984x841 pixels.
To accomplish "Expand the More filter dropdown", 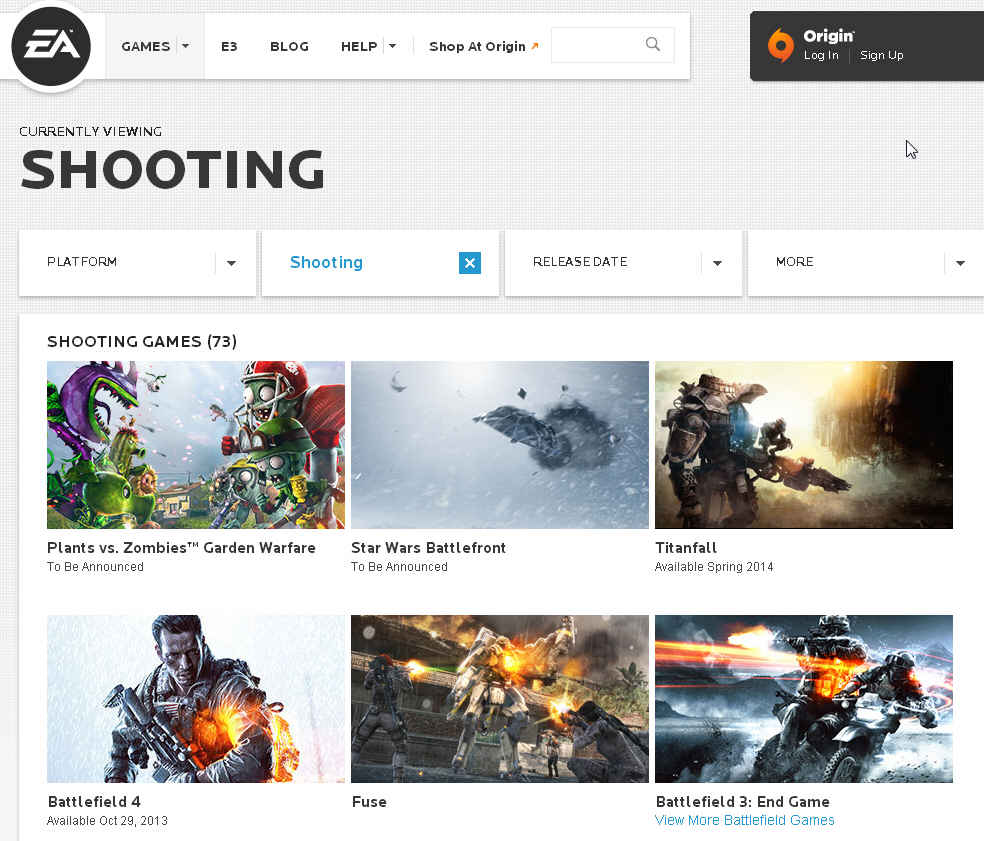I will pos(960,263).
